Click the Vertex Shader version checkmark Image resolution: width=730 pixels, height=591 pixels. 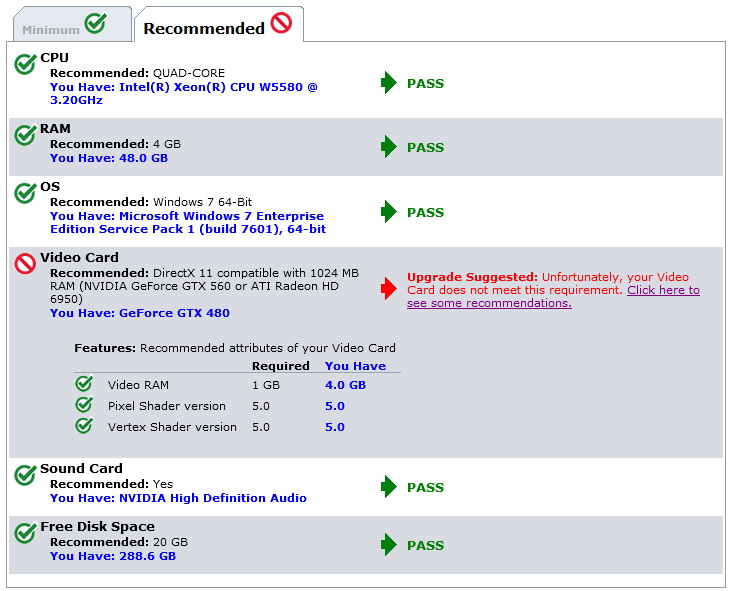click(x=84, y=426)
